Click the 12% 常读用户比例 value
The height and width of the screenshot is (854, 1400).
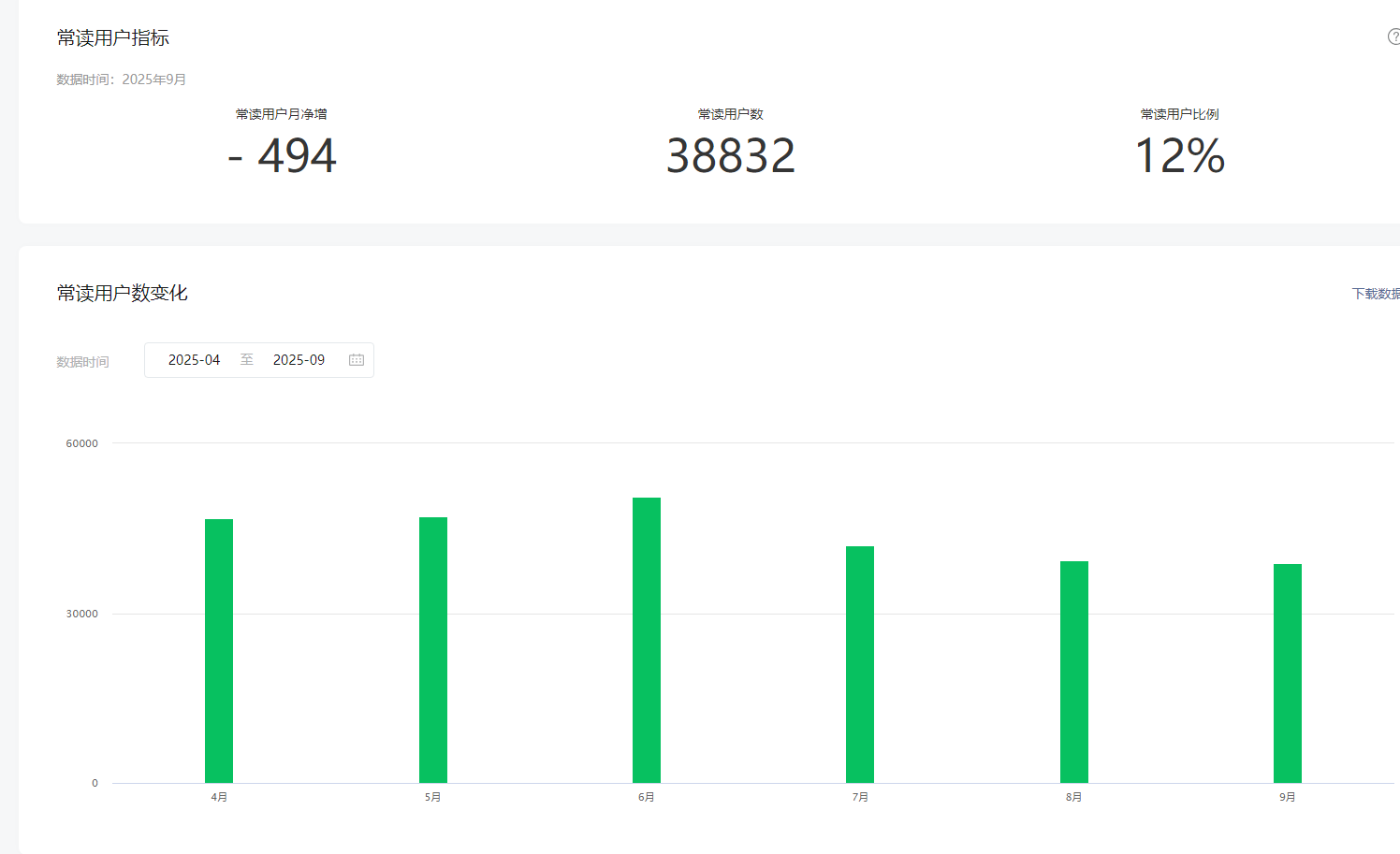(x=1179, y=155)
